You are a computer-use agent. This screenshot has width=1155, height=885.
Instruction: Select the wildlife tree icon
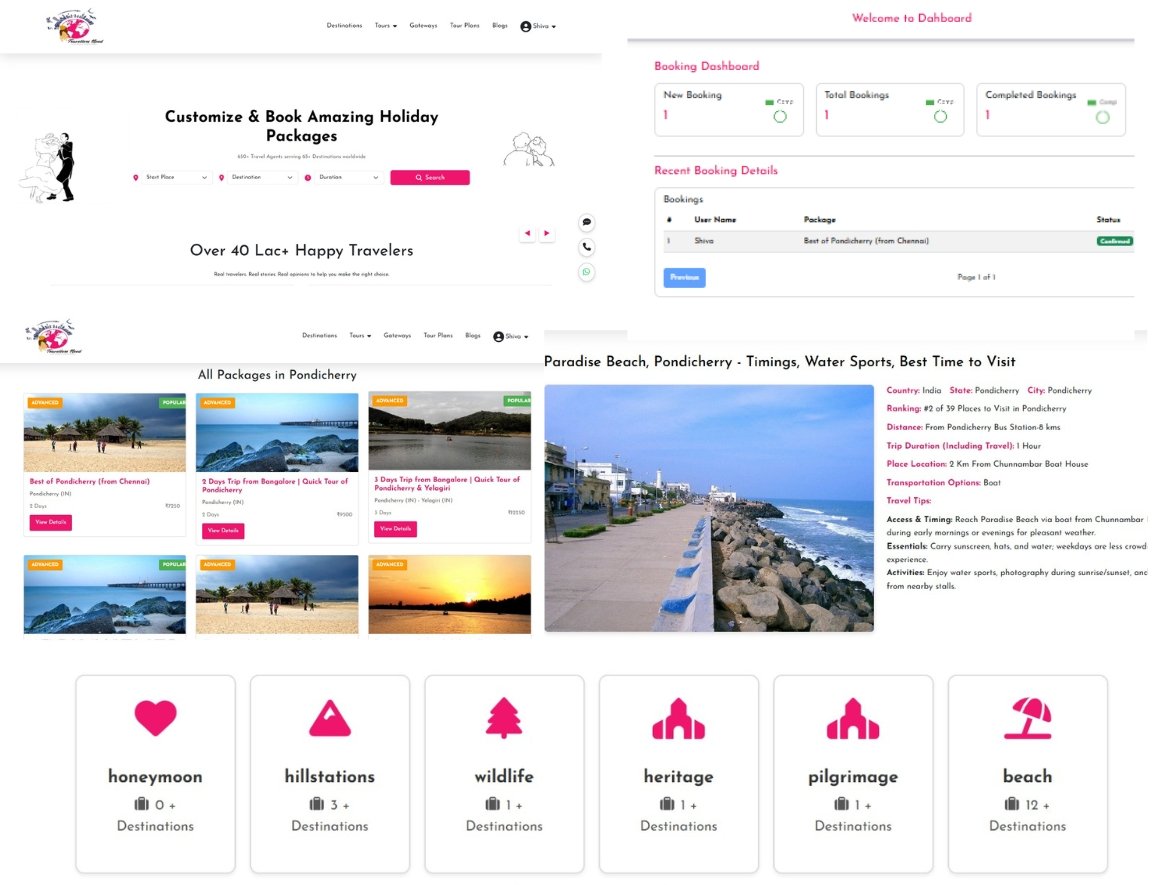point(504,718)
